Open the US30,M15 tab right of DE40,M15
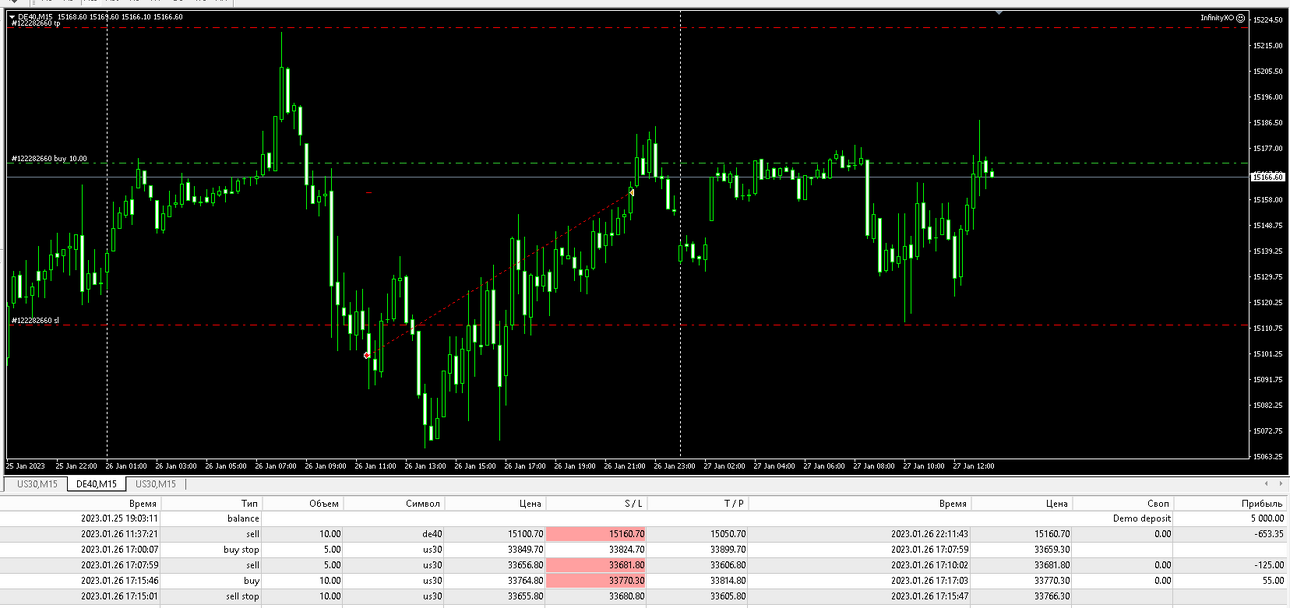Screen dimensions: 1290x608 click(155, 484)
